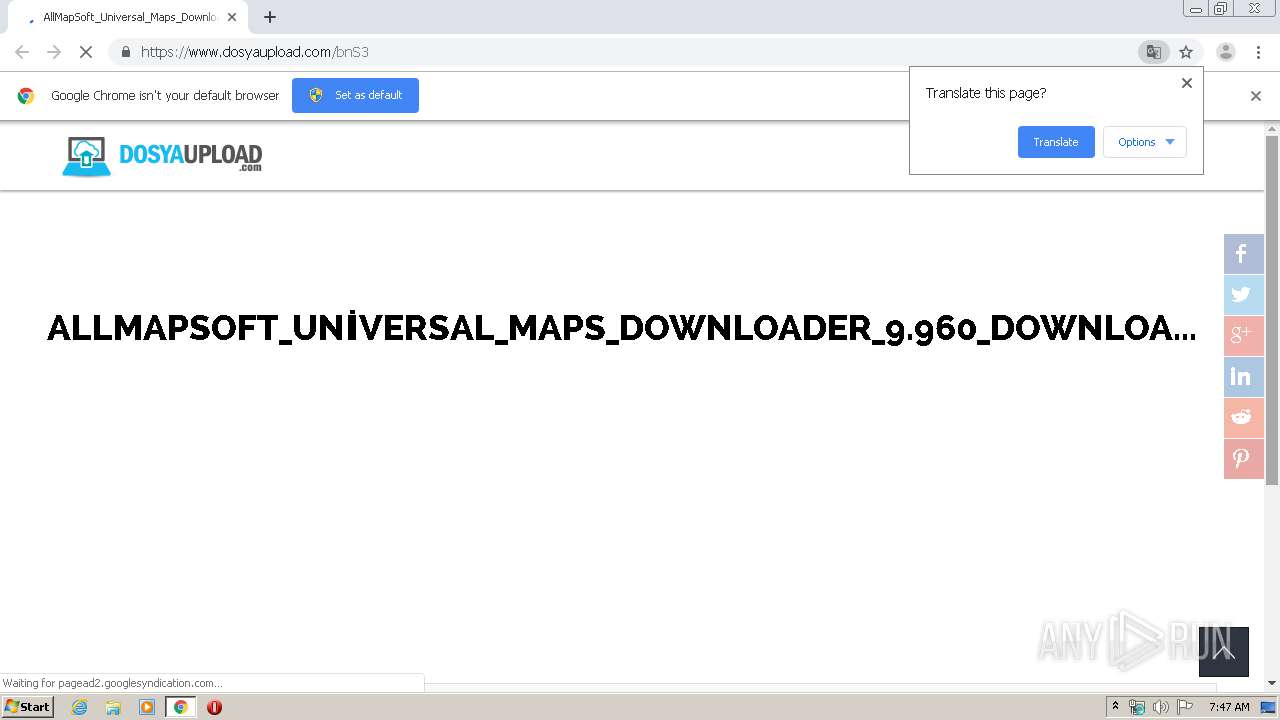Launch Internet Explorer from taskbar
Image resolution: width=1280 pixels, height=720 pixels.
pyautogui.click(x=80, y=707)
